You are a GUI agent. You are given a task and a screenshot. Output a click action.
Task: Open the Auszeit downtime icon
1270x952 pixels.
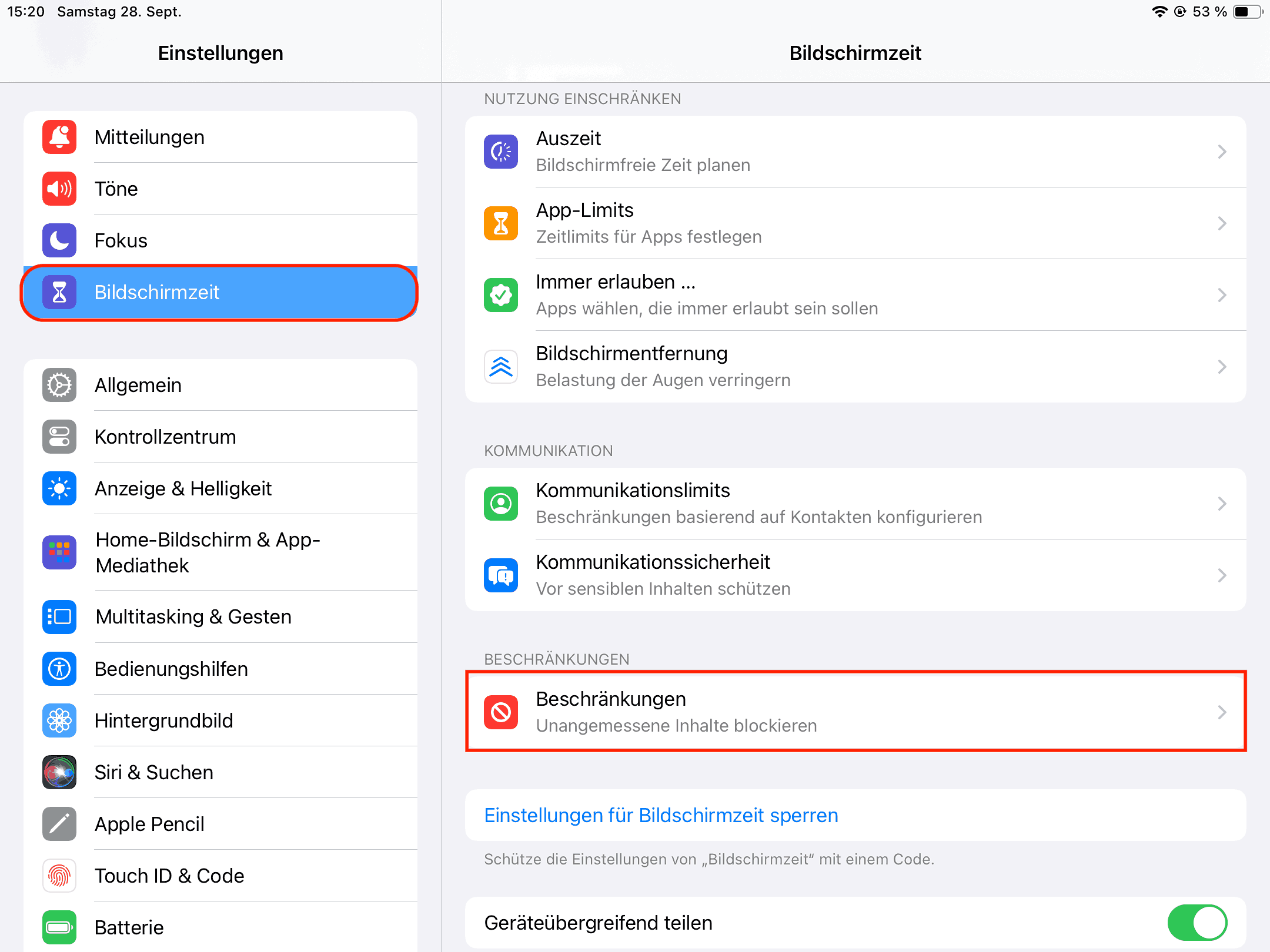point(501,152)
